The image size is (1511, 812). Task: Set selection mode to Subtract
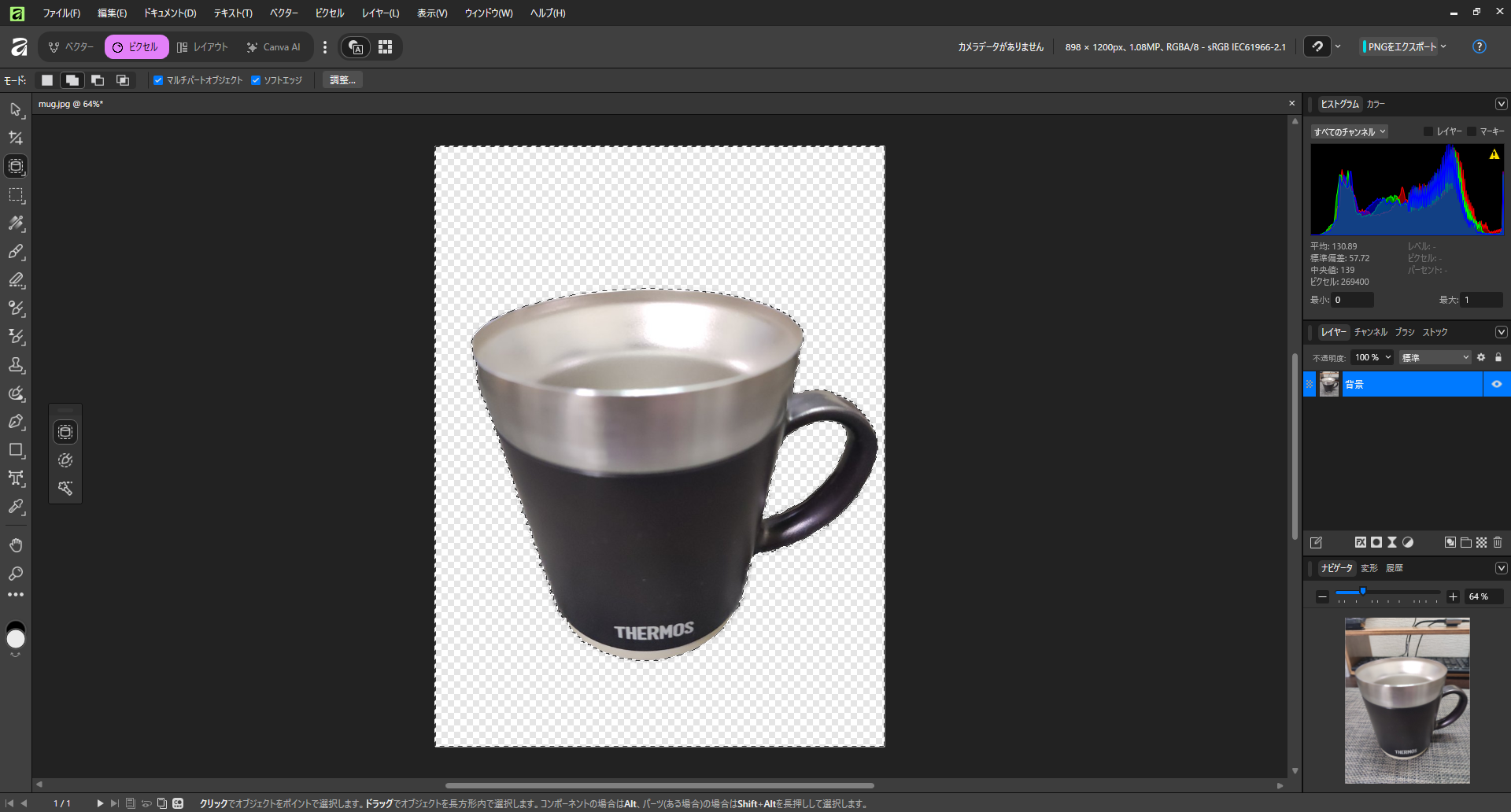coord(98,80)
